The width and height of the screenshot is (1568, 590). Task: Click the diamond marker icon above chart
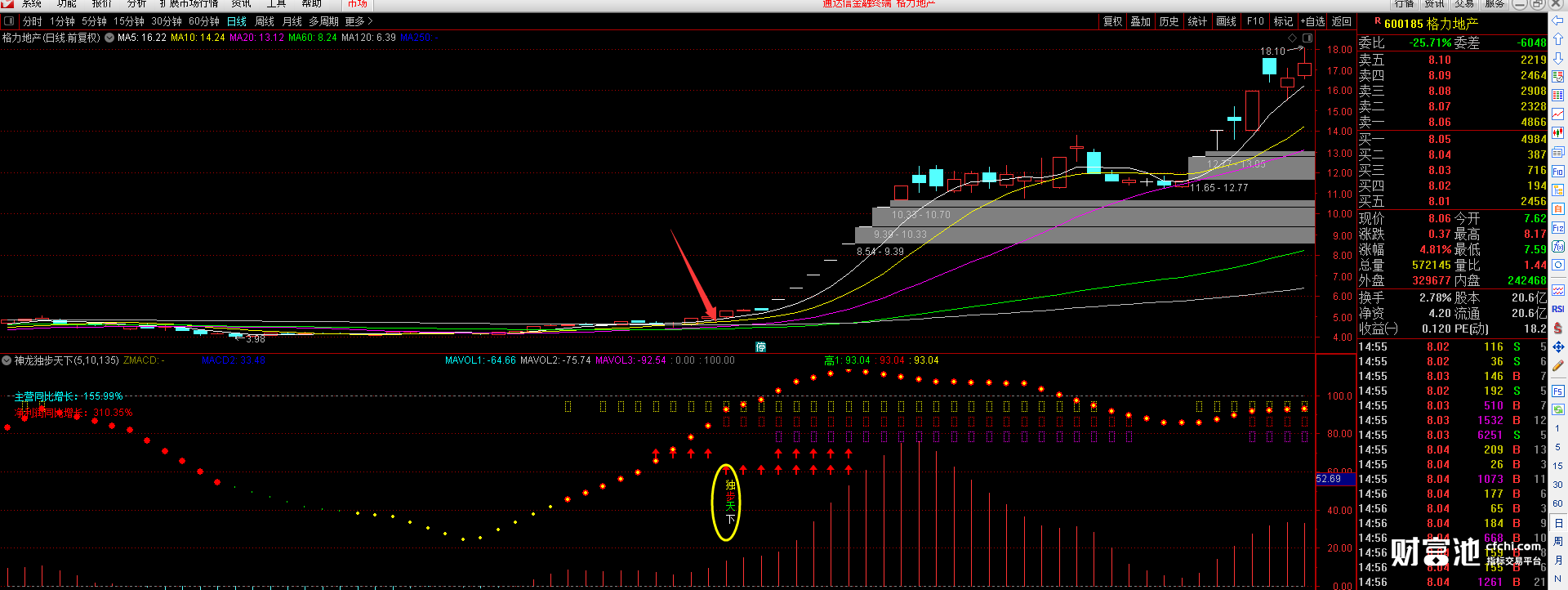coord(1292,38)
